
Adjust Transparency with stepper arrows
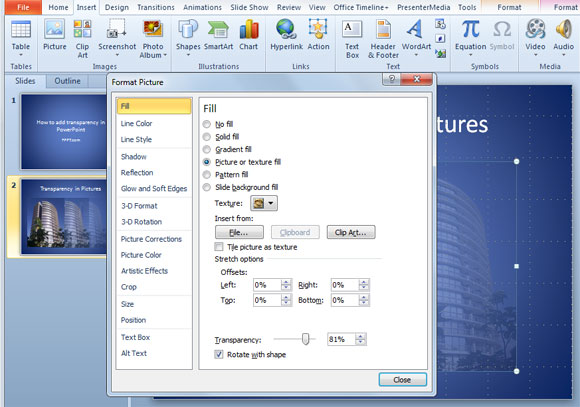point(361,339)
